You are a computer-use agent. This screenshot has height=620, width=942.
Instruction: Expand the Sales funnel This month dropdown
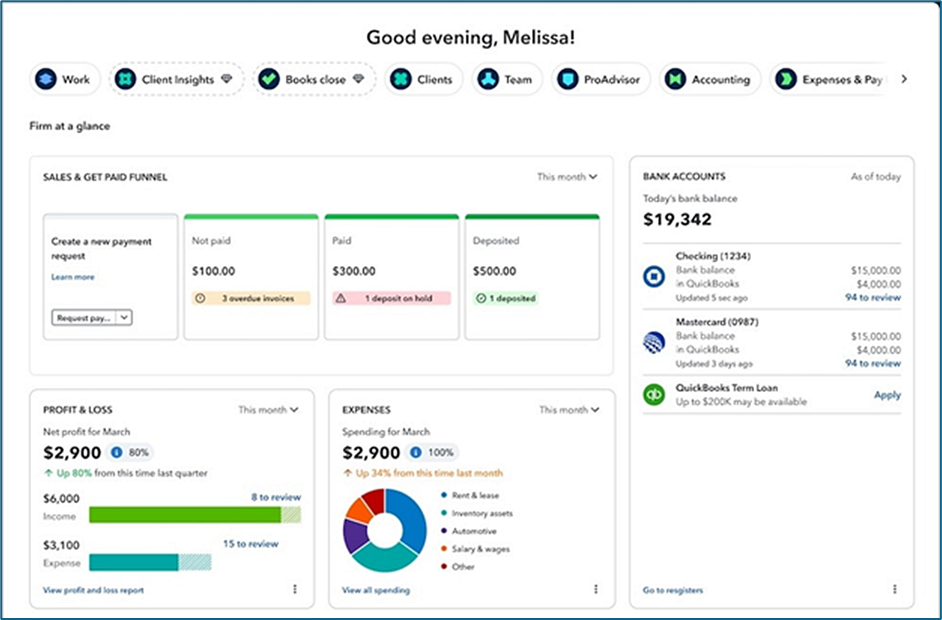[567, 177]
